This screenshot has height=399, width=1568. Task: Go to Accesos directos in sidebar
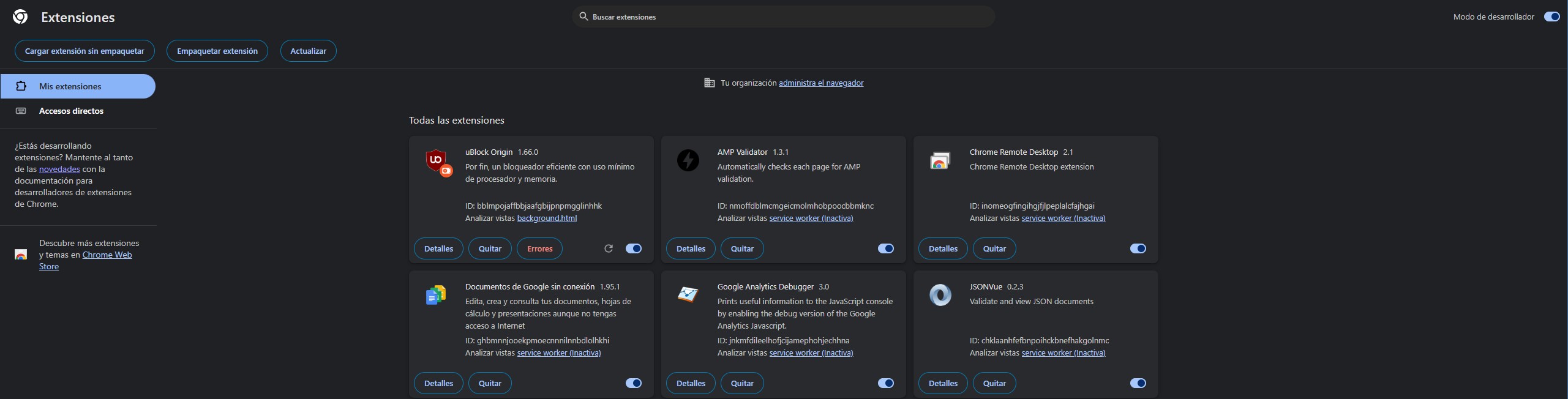[71, 111]
